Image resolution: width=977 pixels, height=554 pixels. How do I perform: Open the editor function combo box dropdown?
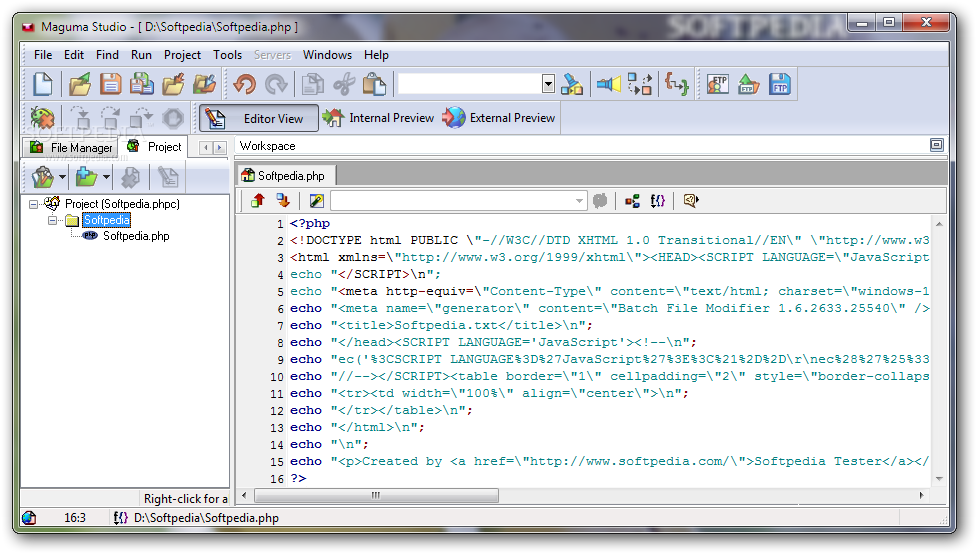pyautogui.click(x=579, y=201)
